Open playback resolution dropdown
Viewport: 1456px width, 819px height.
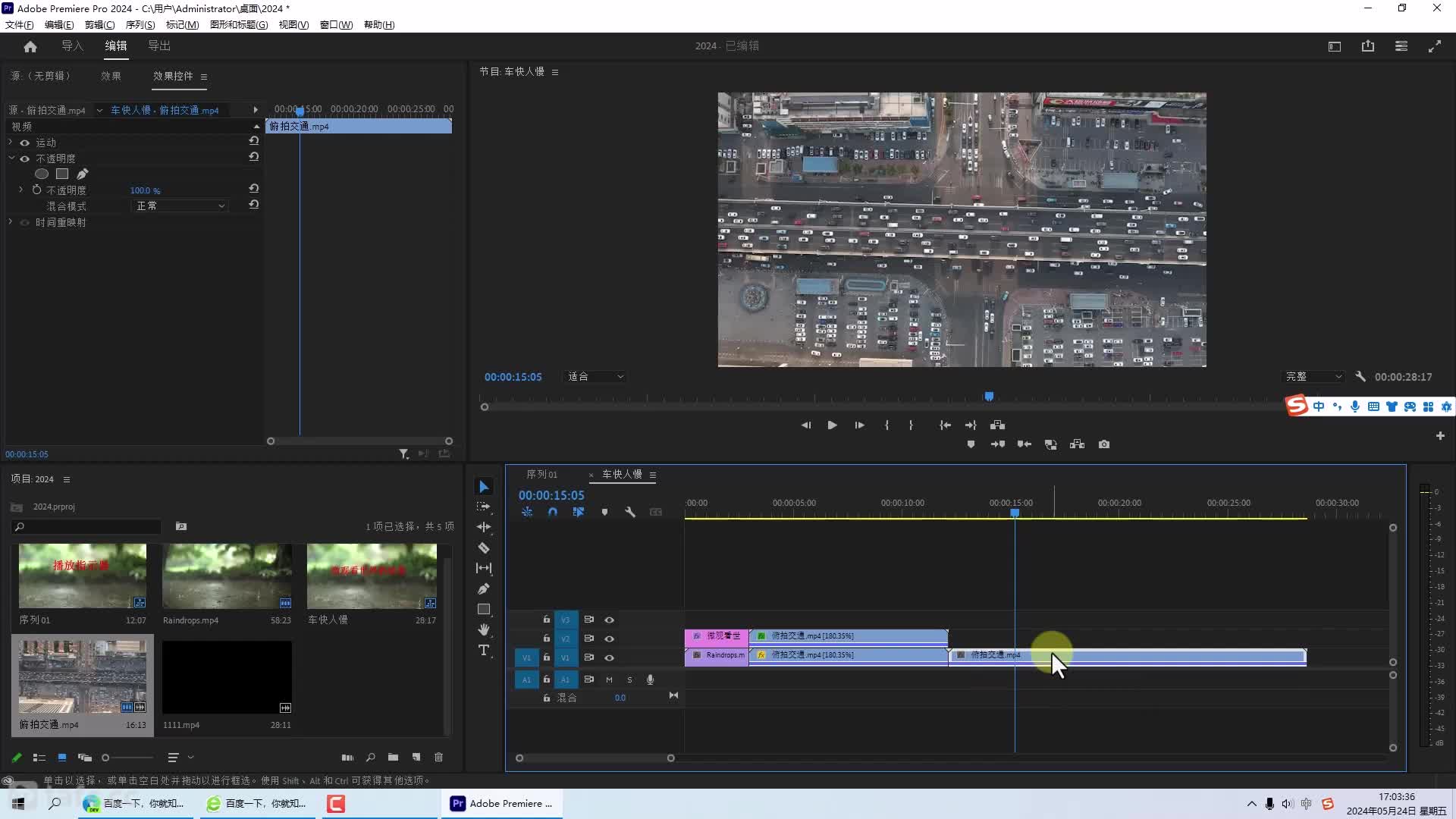[1313, 377]
